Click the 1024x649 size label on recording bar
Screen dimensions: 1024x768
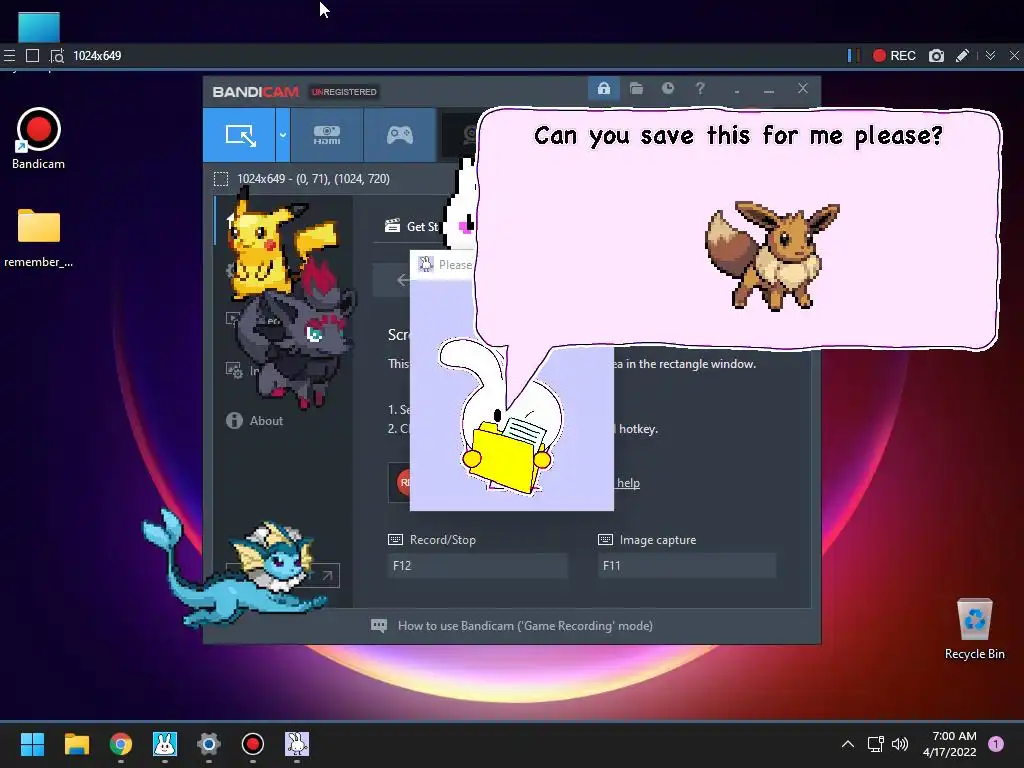[x=97, y=56]
